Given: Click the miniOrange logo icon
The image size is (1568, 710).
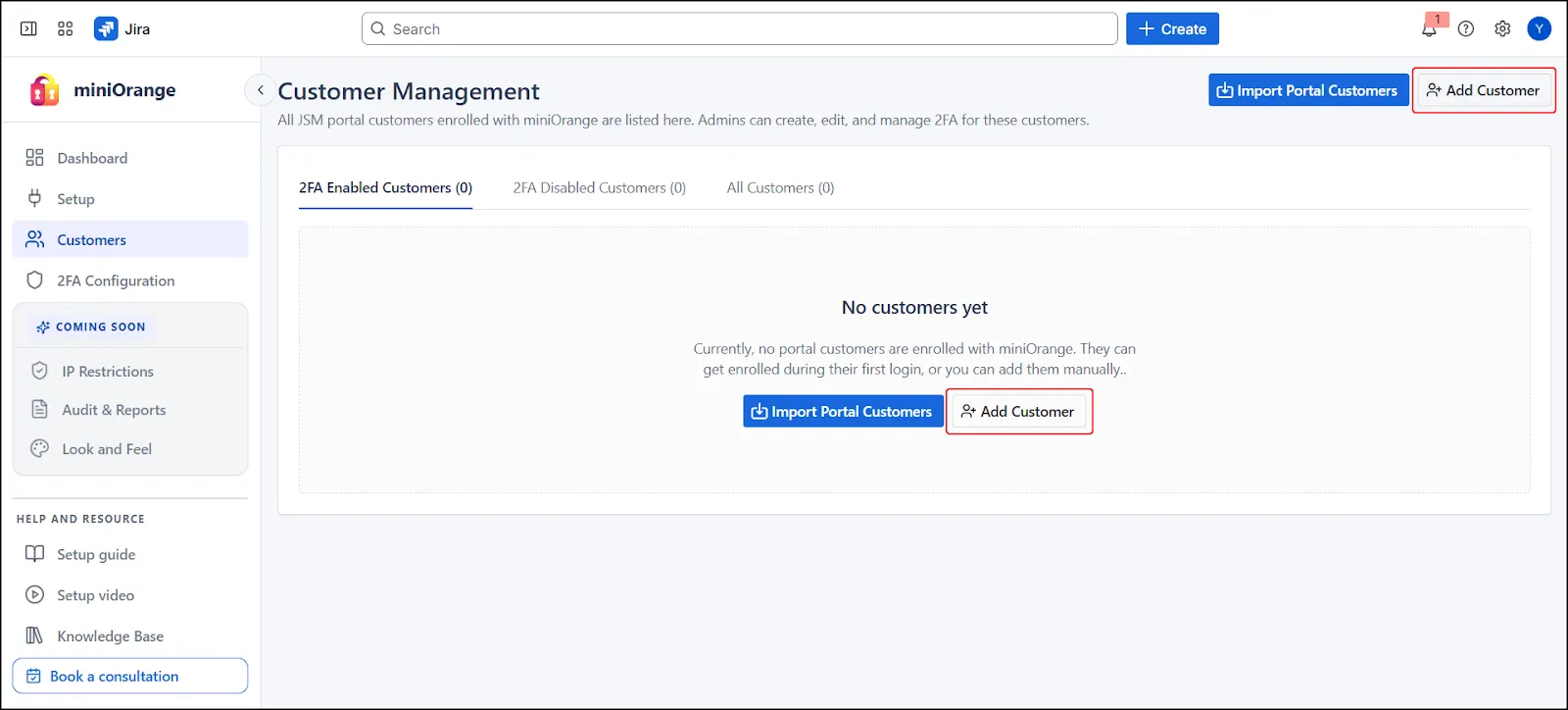Looking at the screenshot, I should click(x=44, y=90).
